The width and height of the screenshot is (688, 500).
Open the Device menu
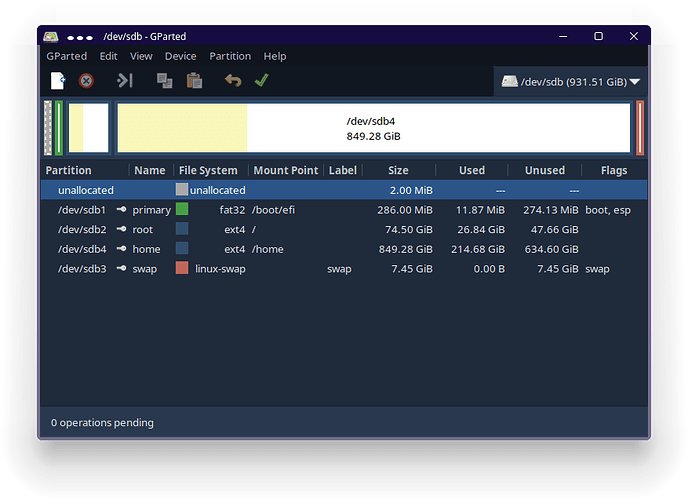point(181,56)
